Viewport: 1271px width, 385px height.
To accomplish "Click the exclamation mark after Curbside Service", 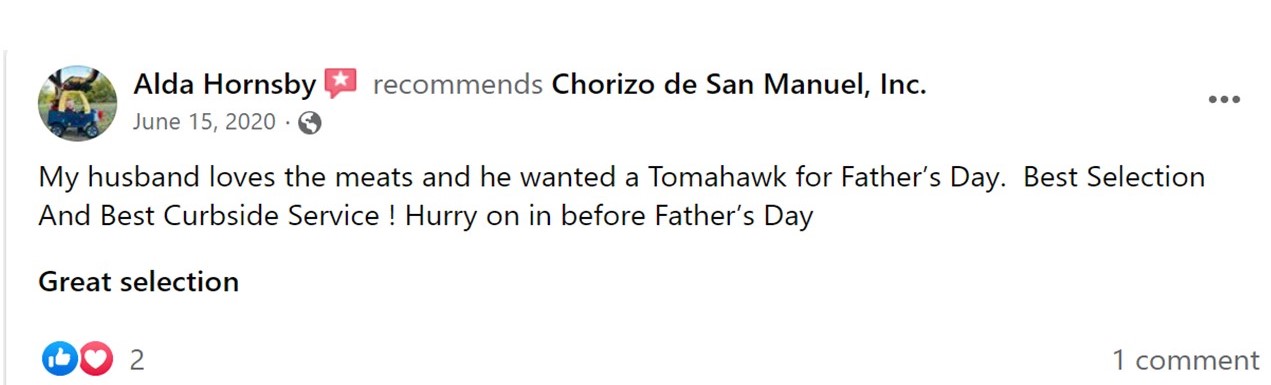I will (x=390, y=216).
